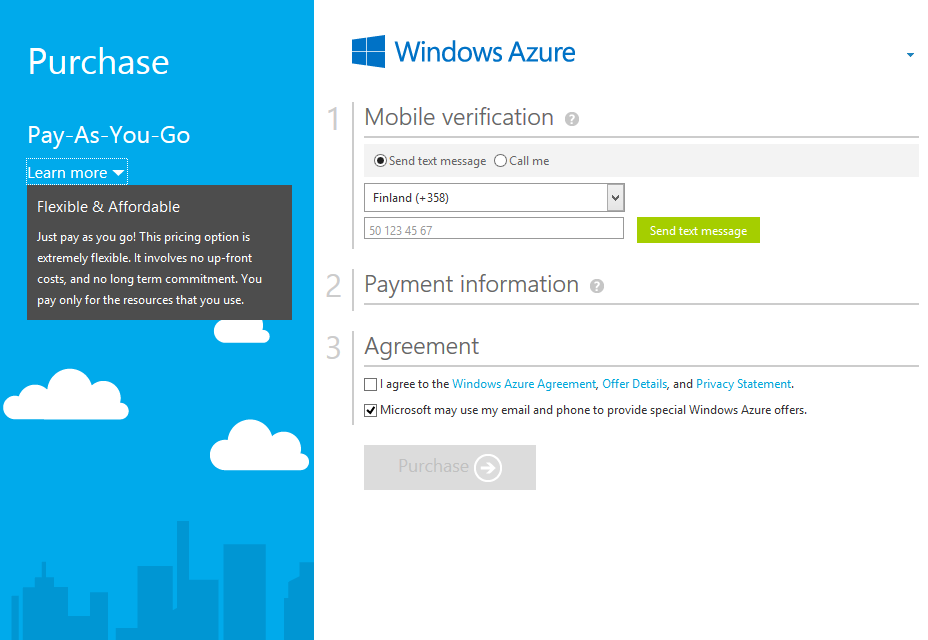The width and height of the screenshot is (928, 640).
Task: Click the Flexible & Affordable heading
Action: (108, 207)
